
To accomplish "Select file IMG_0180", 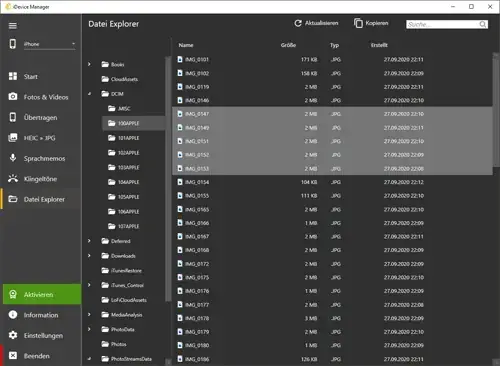I will (x=332, y=345).
